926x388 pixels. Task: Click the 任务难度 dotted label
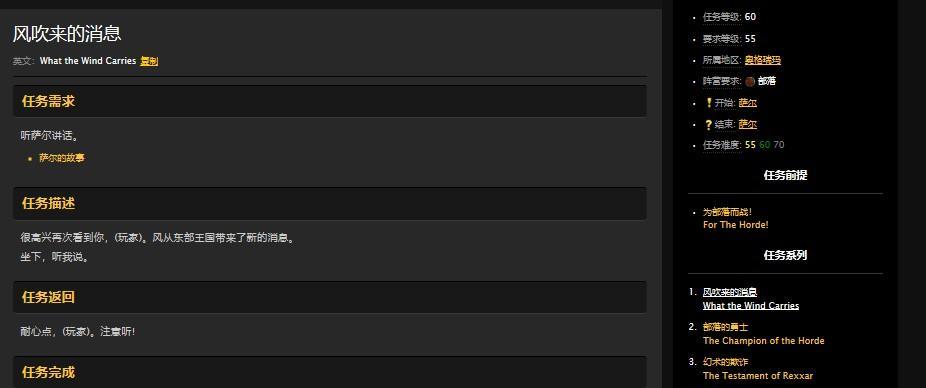point(722,145)
